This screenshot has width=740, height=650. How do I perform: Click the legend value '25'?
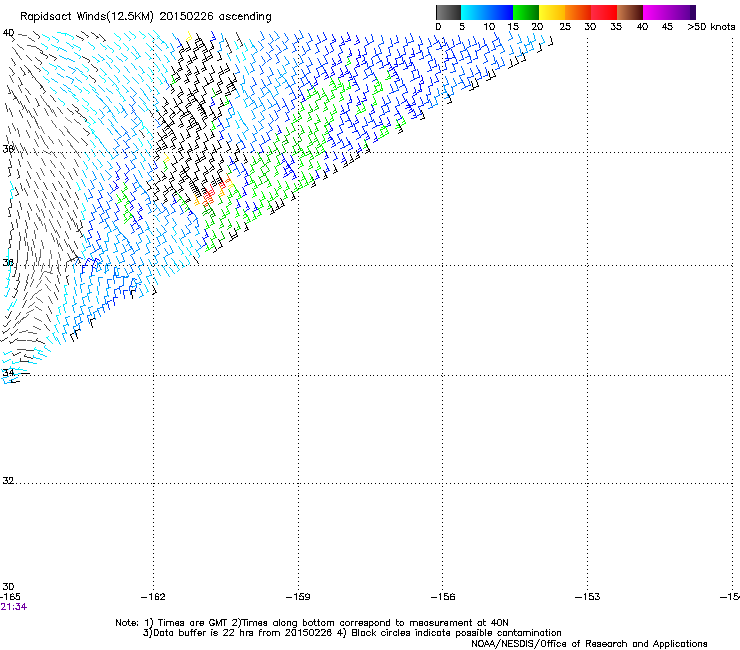pyautogui.click(x=565, y=27)
